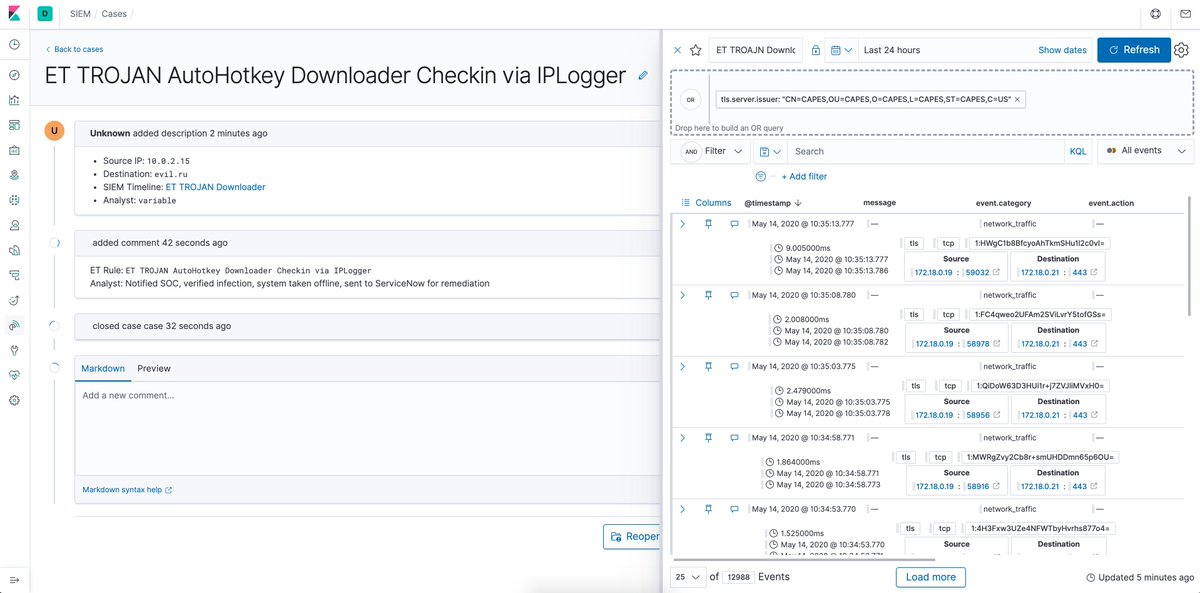Click the SIEM breadcrumb link
Viewport: 1200px width, 593px height.
pos(78,14)
